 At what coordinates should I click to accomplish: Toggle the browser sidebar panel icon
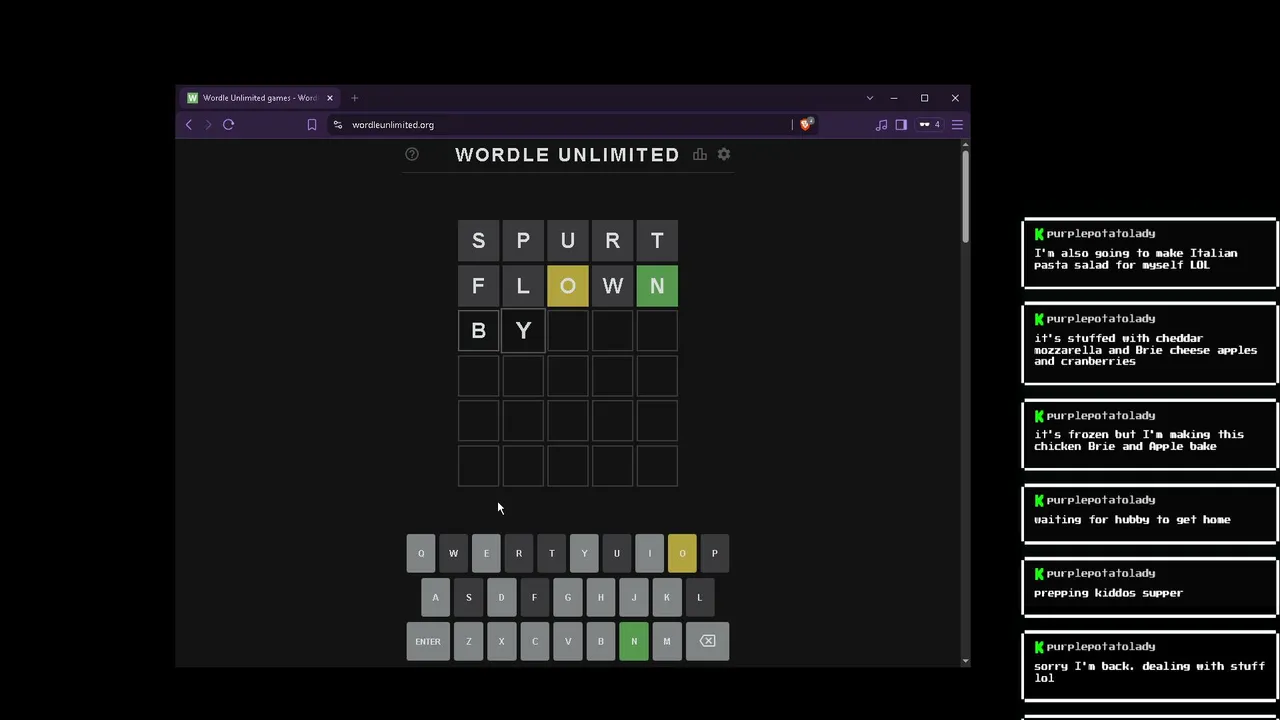tap(901, 125)
